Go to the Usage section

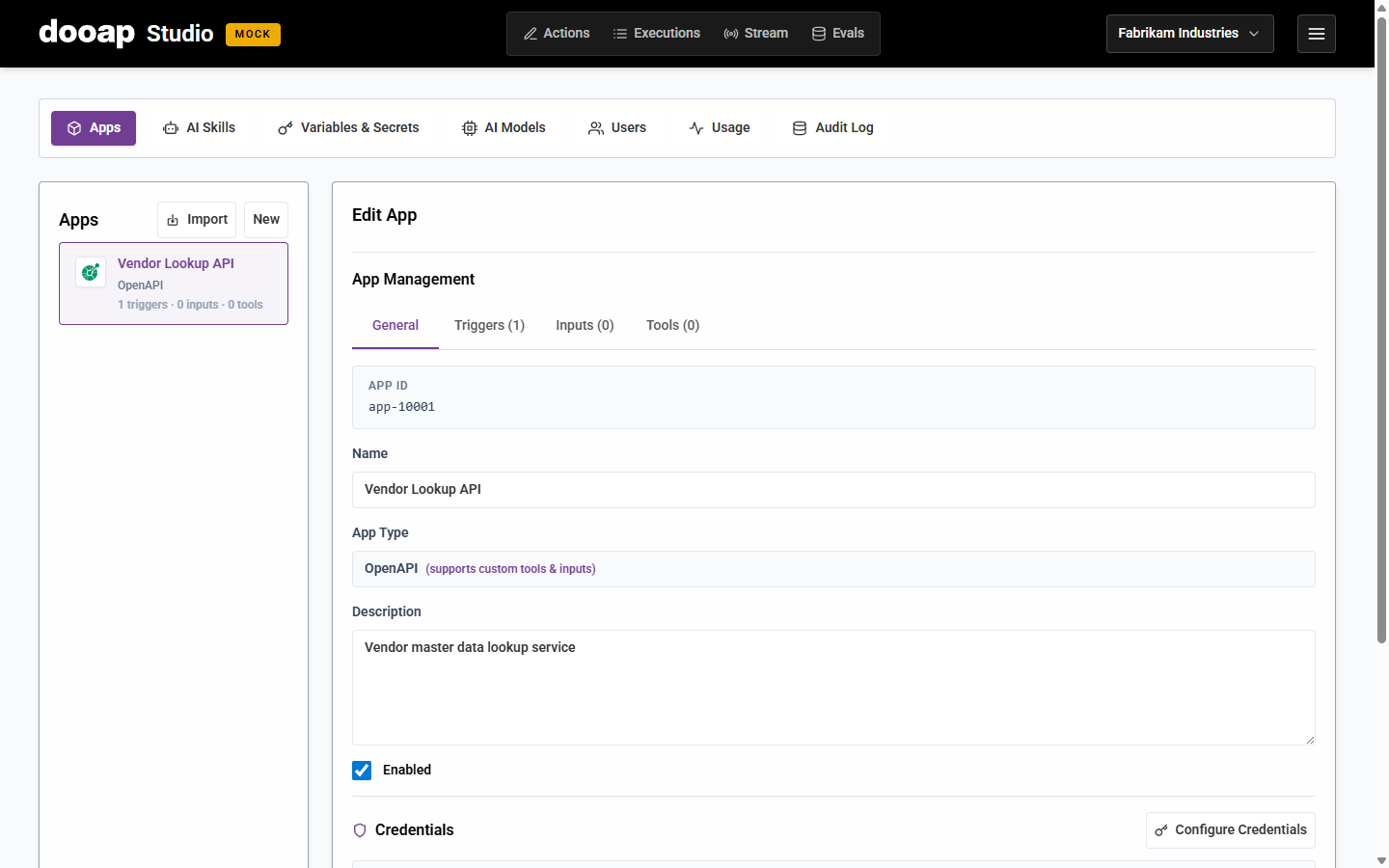click(720, 128)
